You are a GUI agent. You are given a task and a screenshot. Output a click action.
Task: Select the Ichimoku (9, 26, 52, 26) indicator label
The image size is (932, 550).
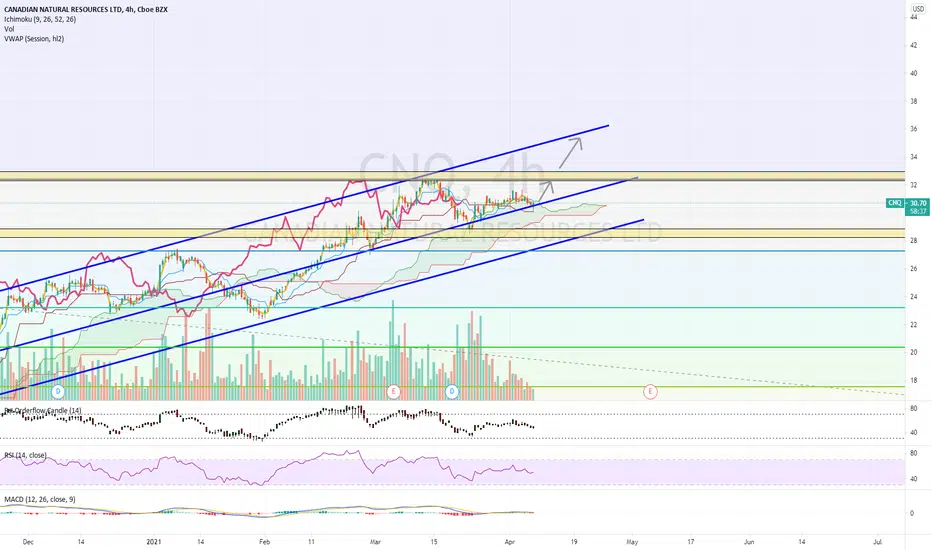(40, 20)
